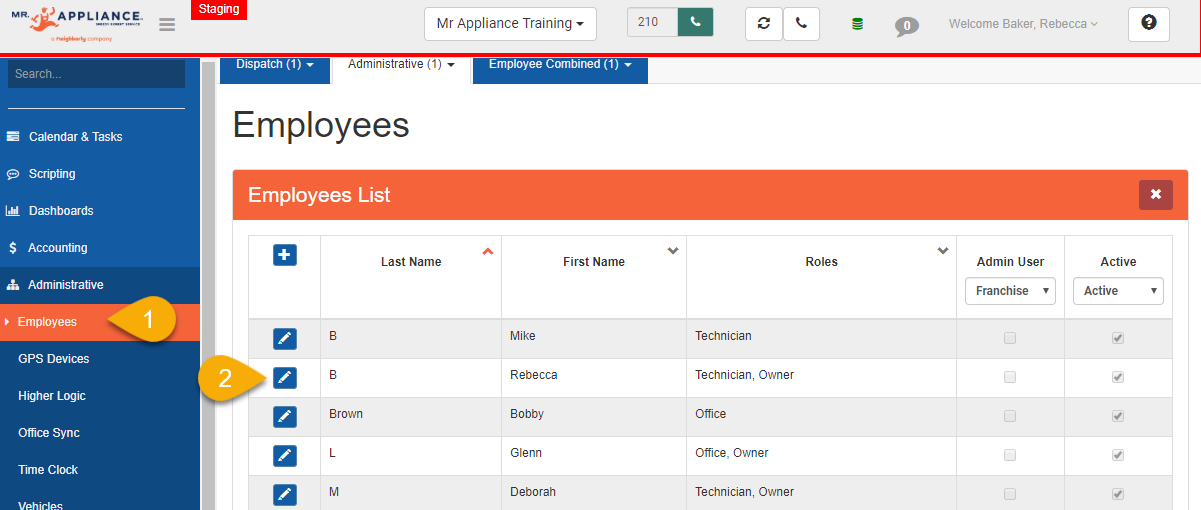Toggle Active checkbox for Rebecca B
The height and width of the screenshot is (510, 1201).
pyautogui.click(x=1118, y=377)
